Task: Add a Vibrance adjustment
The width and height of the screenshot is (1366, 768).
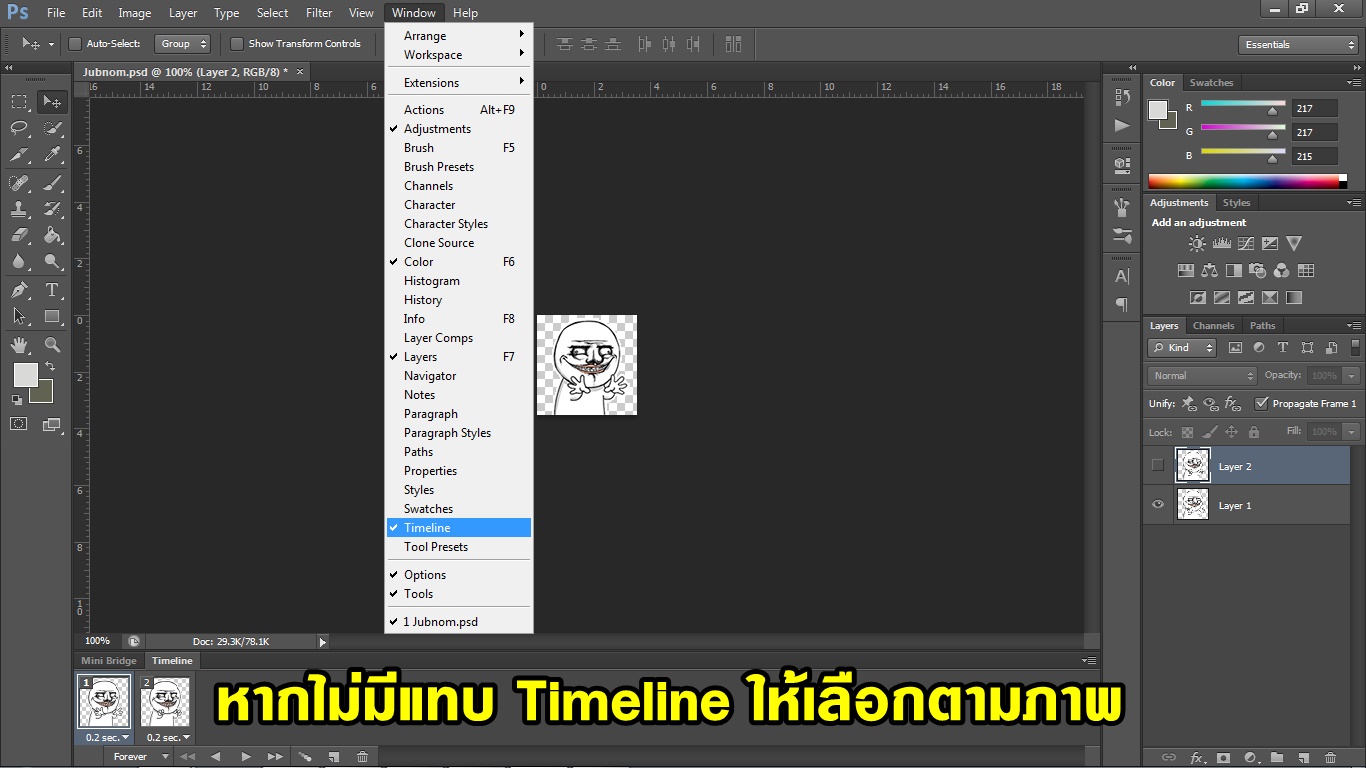Action: coord(1294,243)
